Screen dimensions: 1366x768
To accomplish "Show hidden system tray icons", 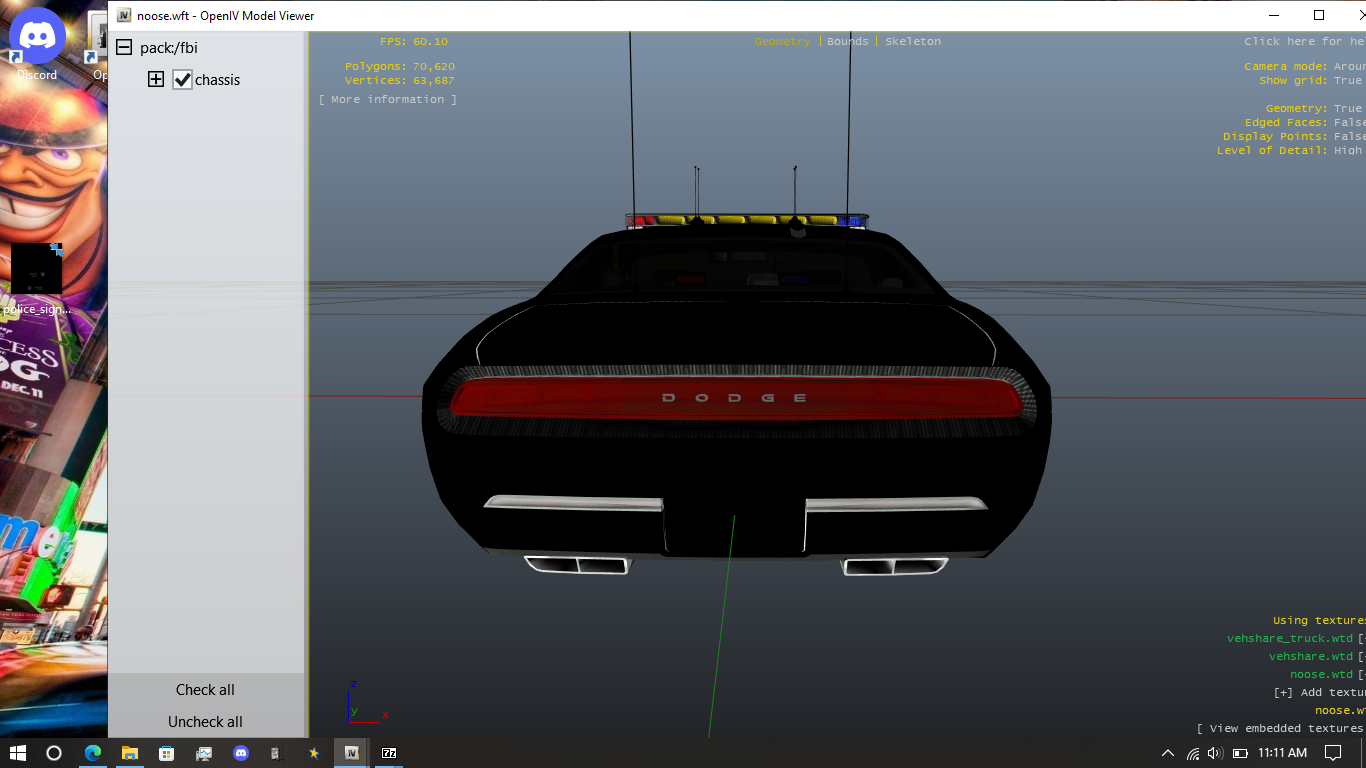I will 1167,753.
